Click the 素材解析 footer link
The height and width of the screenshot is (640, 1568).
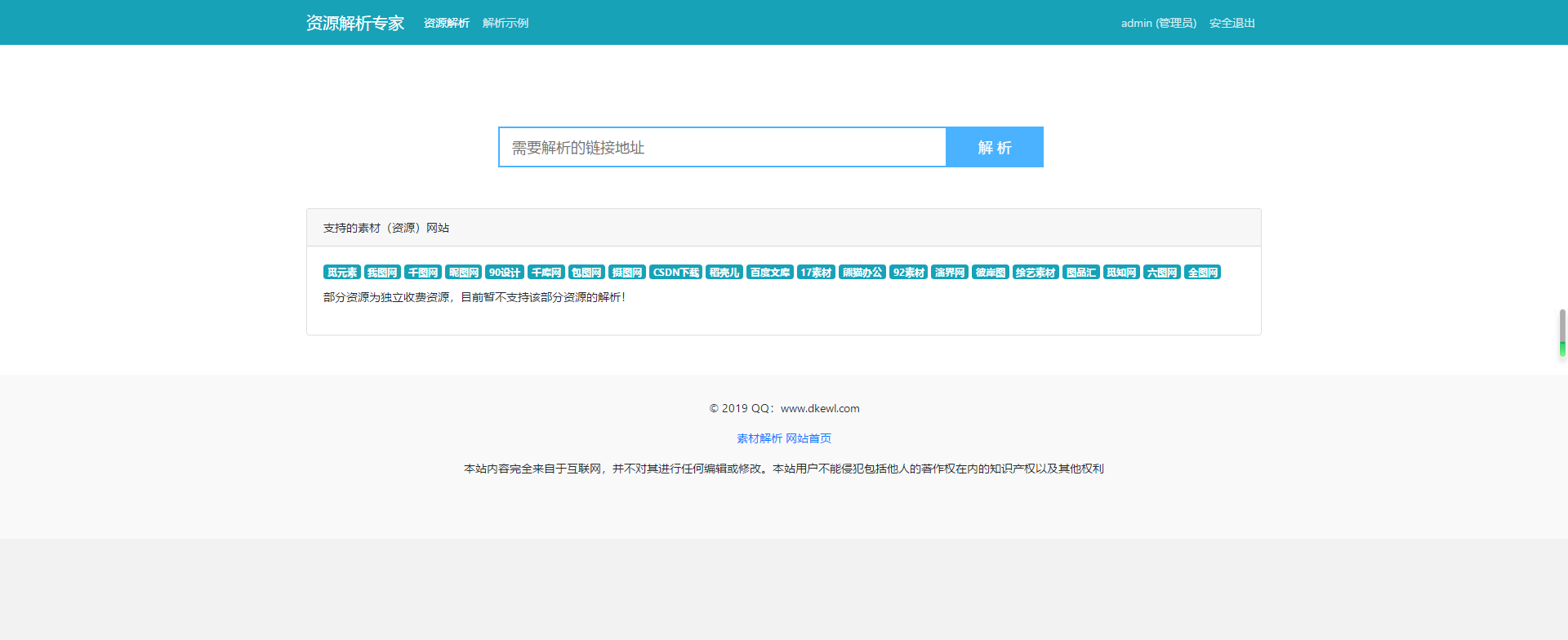point(759,438)
